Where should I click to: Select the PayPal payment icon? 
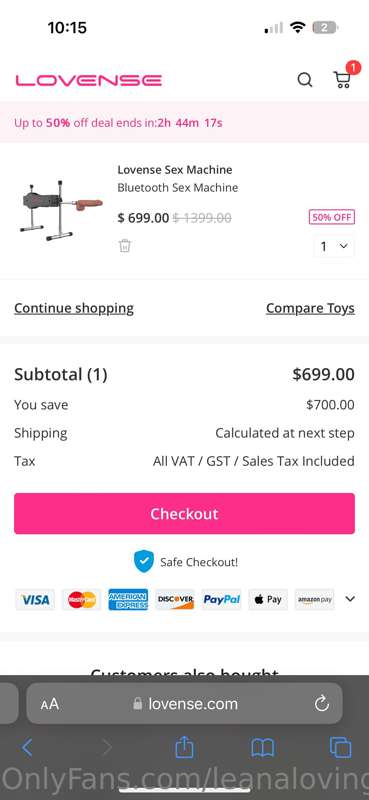222,599
